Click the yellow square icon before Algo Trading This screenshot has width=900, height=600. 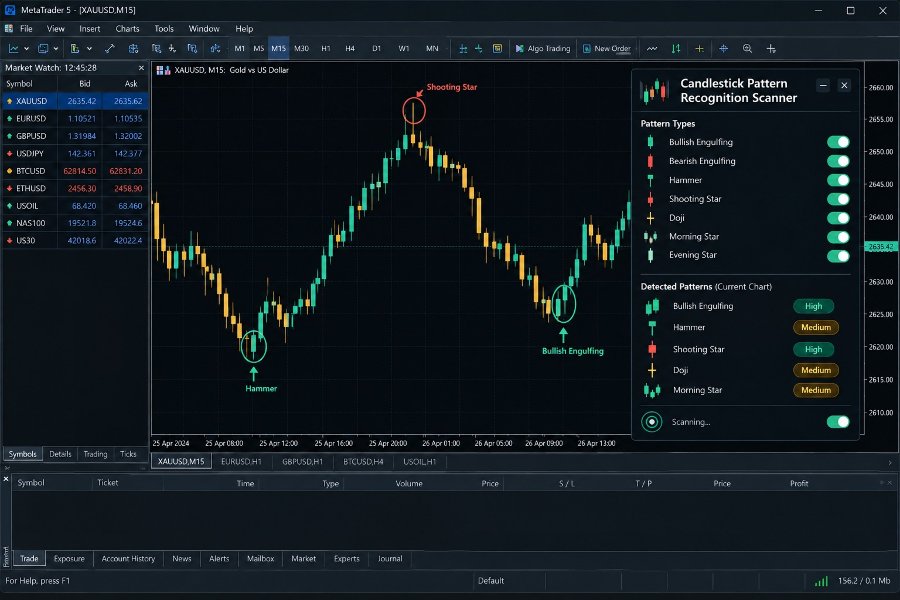point(497,49)
